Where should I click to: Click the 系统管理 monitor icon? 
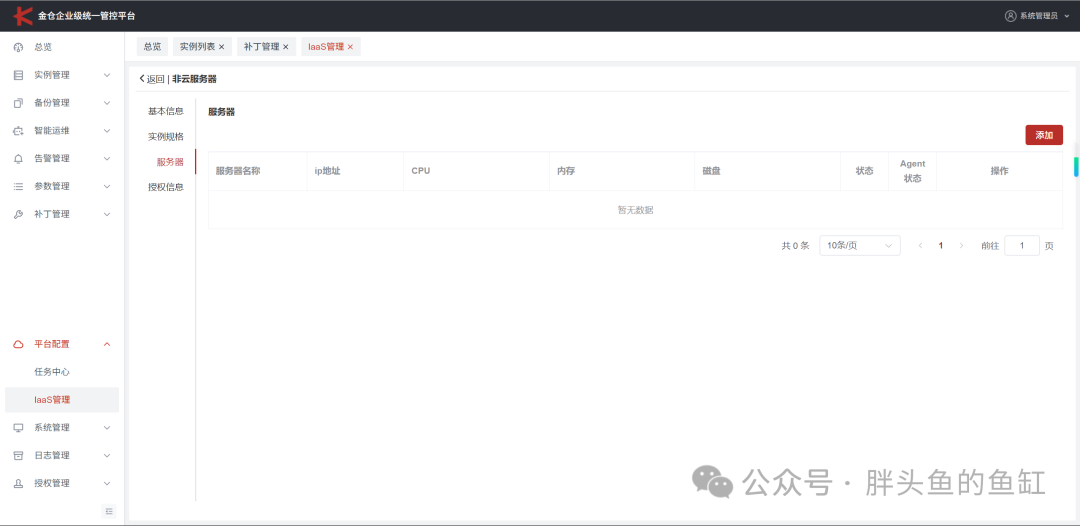(x=19, y=428)
